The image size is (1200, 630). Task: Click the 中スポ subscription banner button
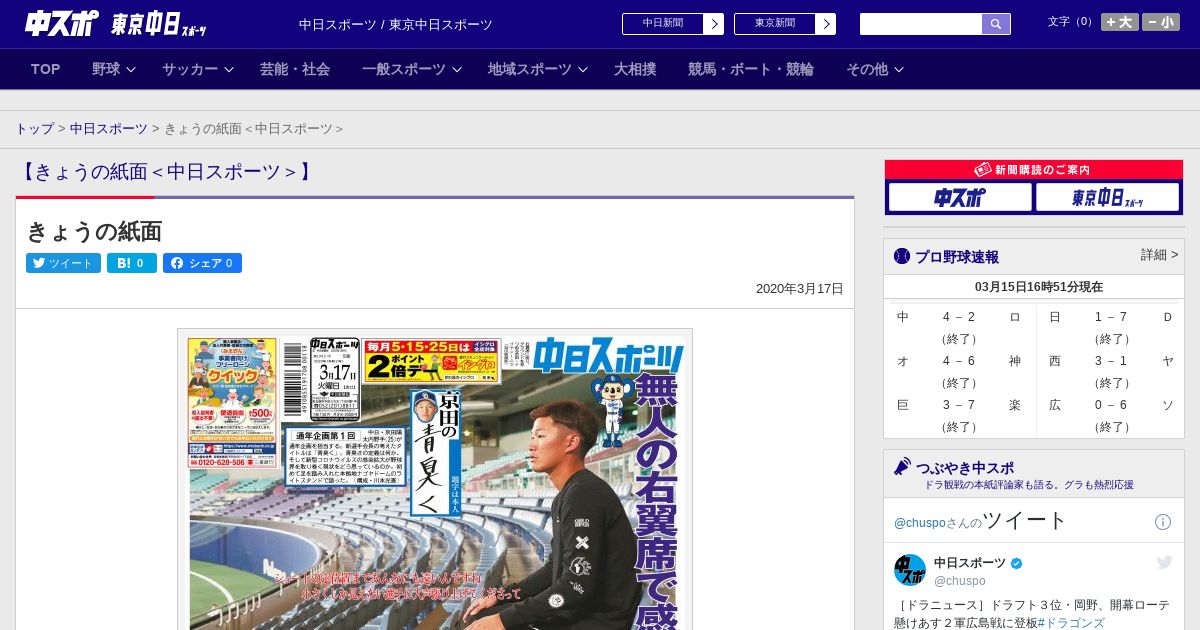tap(960, 197)
